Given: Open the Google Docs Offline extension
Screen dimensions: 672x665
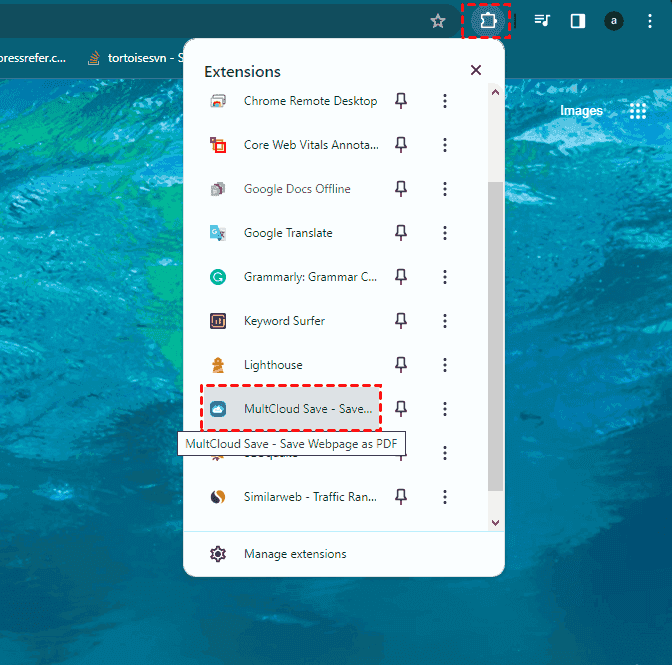Looking at the screenshot, I should click(291, 189).
